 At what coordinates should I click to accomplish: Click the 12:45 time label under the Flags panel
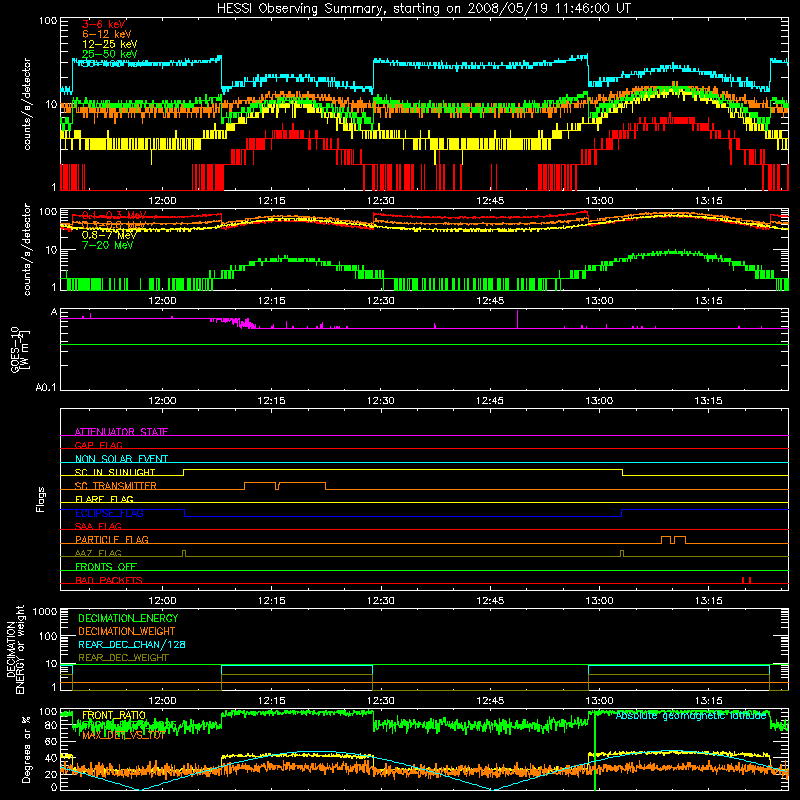click(490, 601)
